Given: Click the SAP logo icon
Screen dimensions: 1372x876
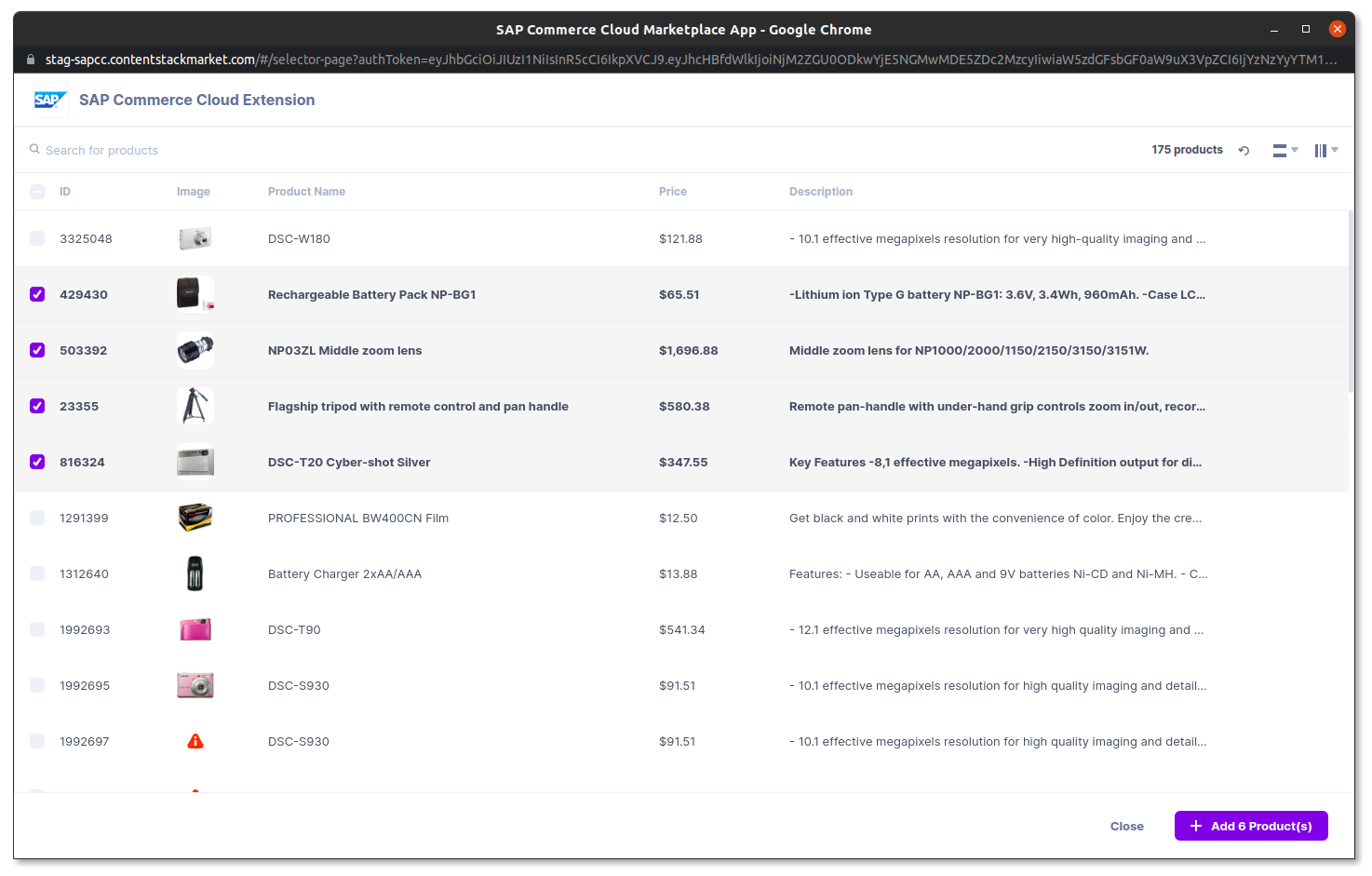Looking at the screenshot, I should pyautogui.click(x=50, y=100).
